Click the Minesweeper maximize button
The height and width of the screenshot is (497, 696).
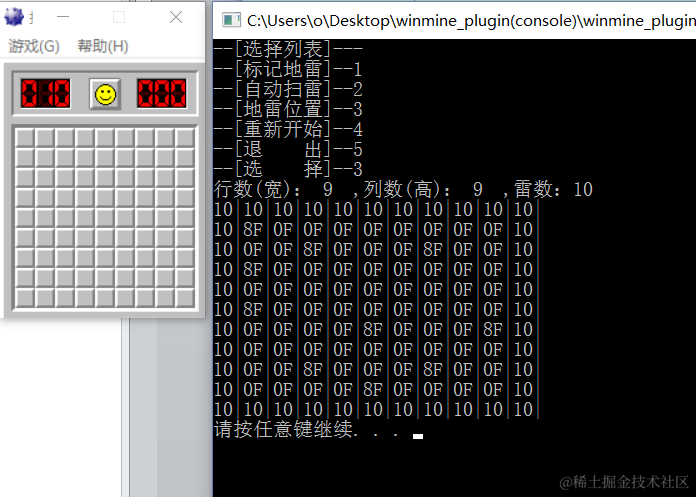coord(119,17)
